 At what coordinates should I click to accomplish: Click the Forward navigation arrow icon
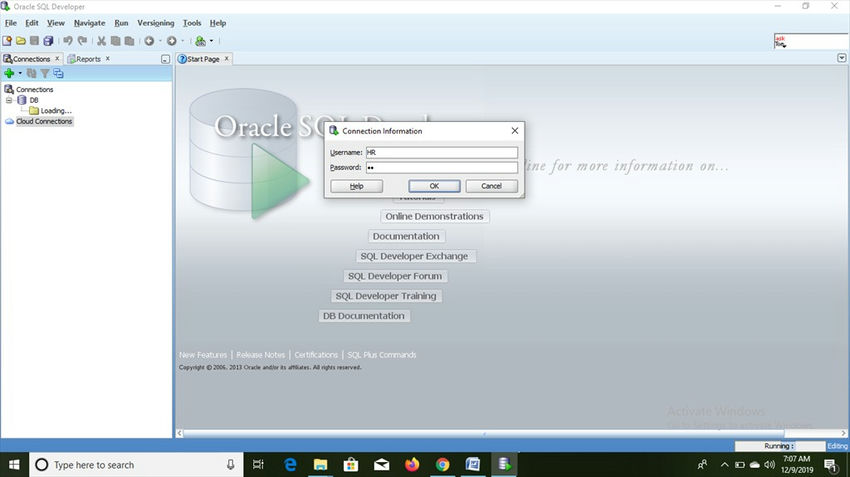(171, 41)
